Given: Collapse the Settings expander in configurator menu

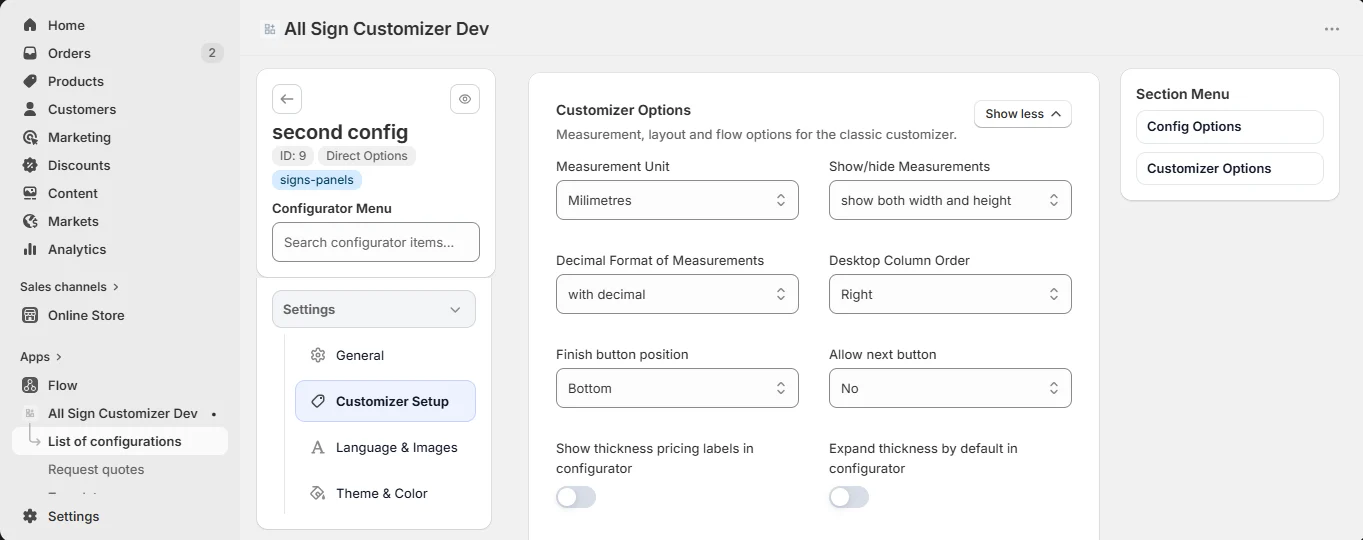Looking at the screenshot, I should click(x=374, y=309).
